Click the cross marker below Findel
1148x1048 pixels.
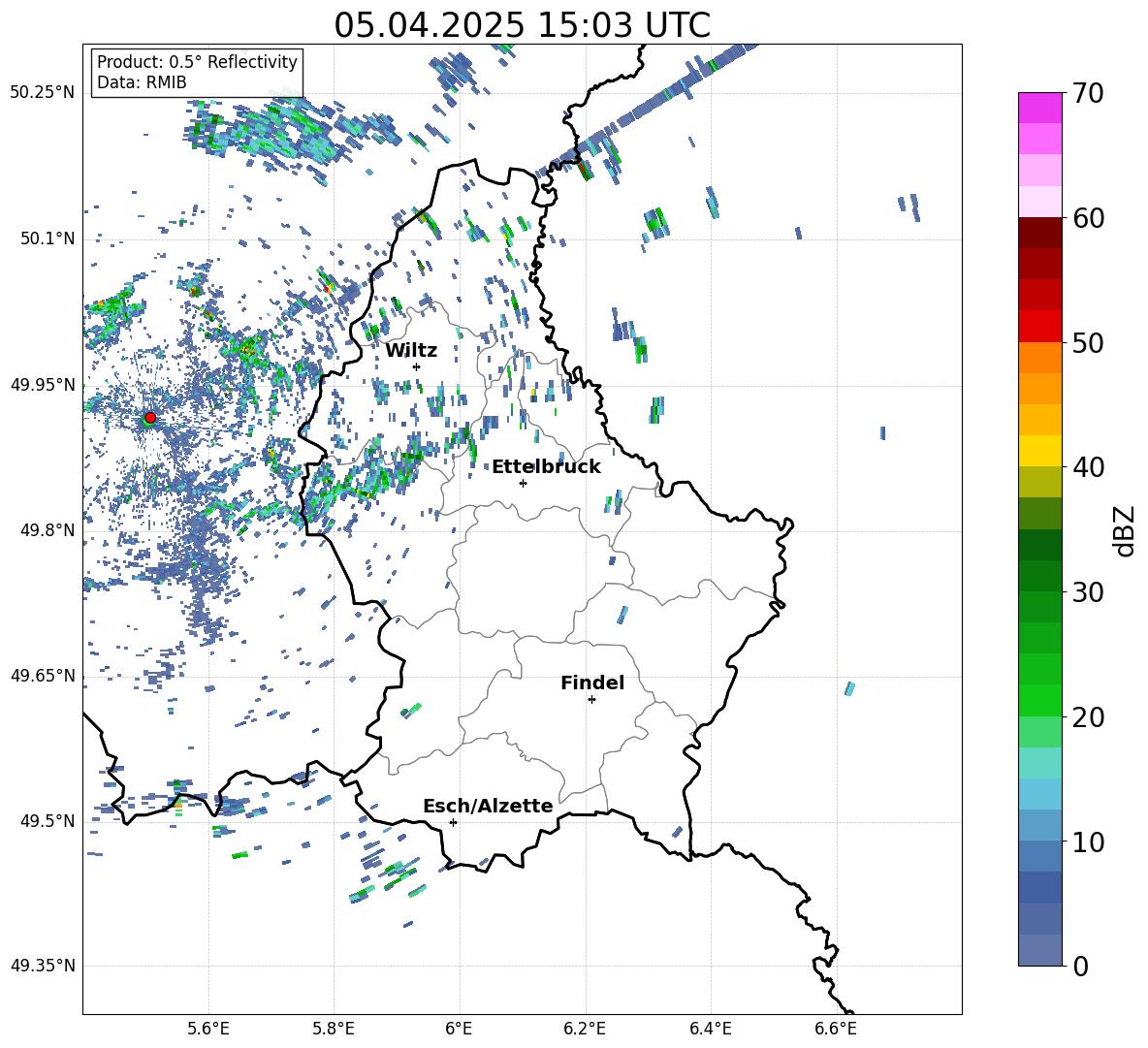(591, 700)
